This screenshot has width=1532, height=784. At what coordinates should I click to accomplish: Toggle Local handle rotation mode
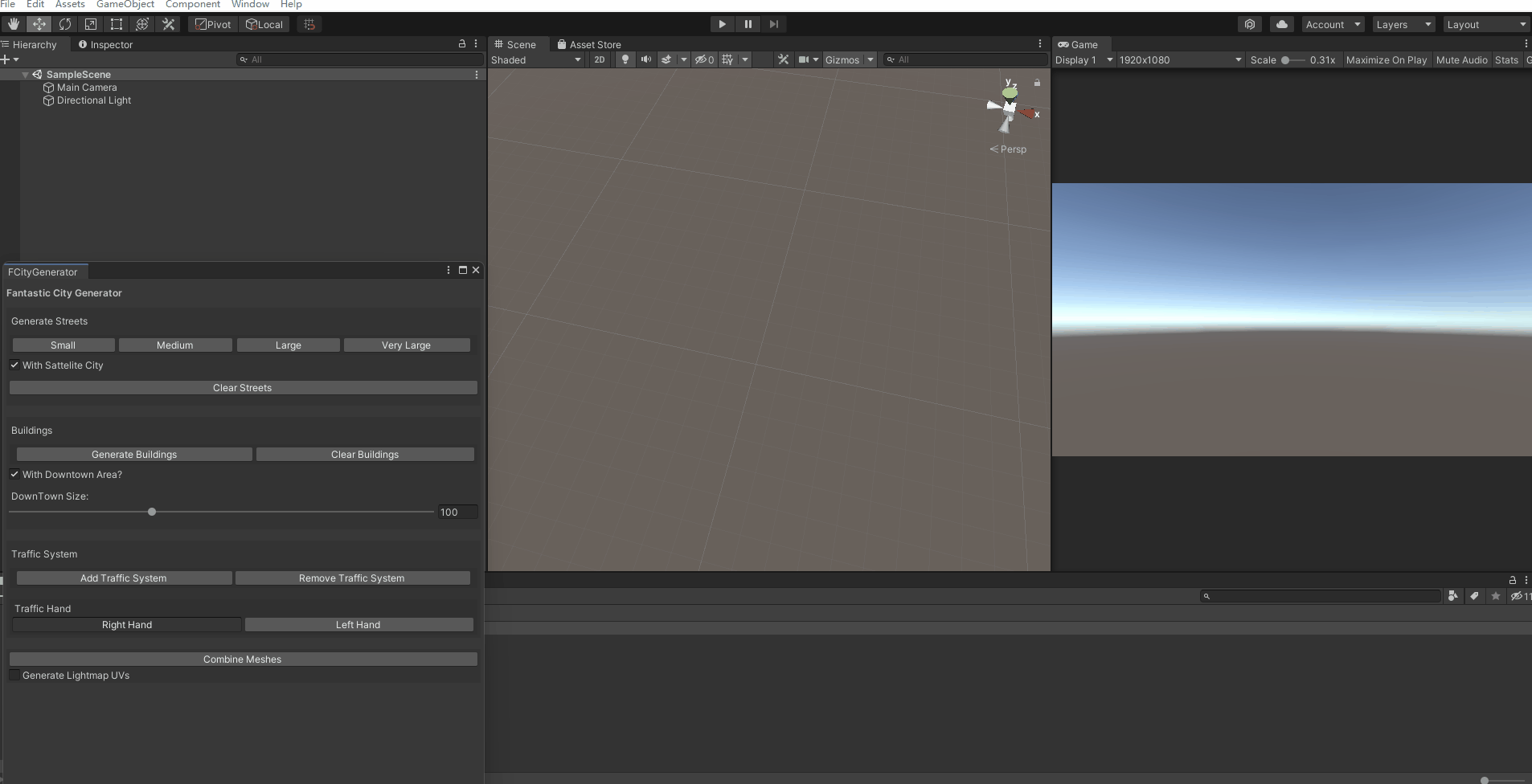264,24
